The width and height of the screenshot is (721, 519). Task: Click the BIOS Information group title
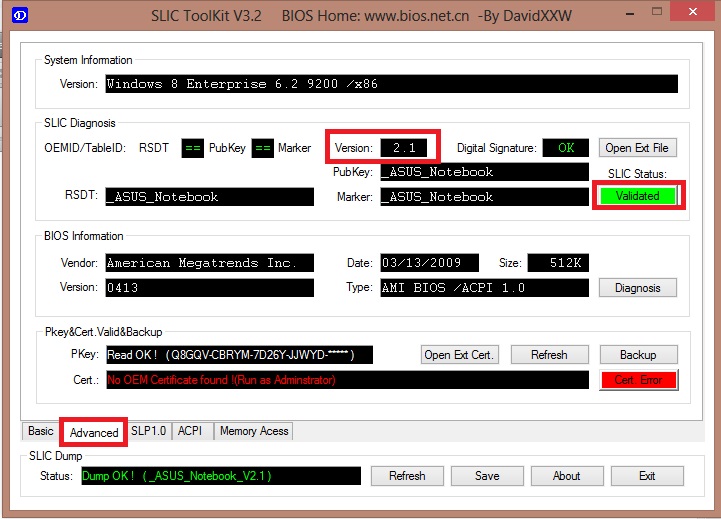coord(84,236)
